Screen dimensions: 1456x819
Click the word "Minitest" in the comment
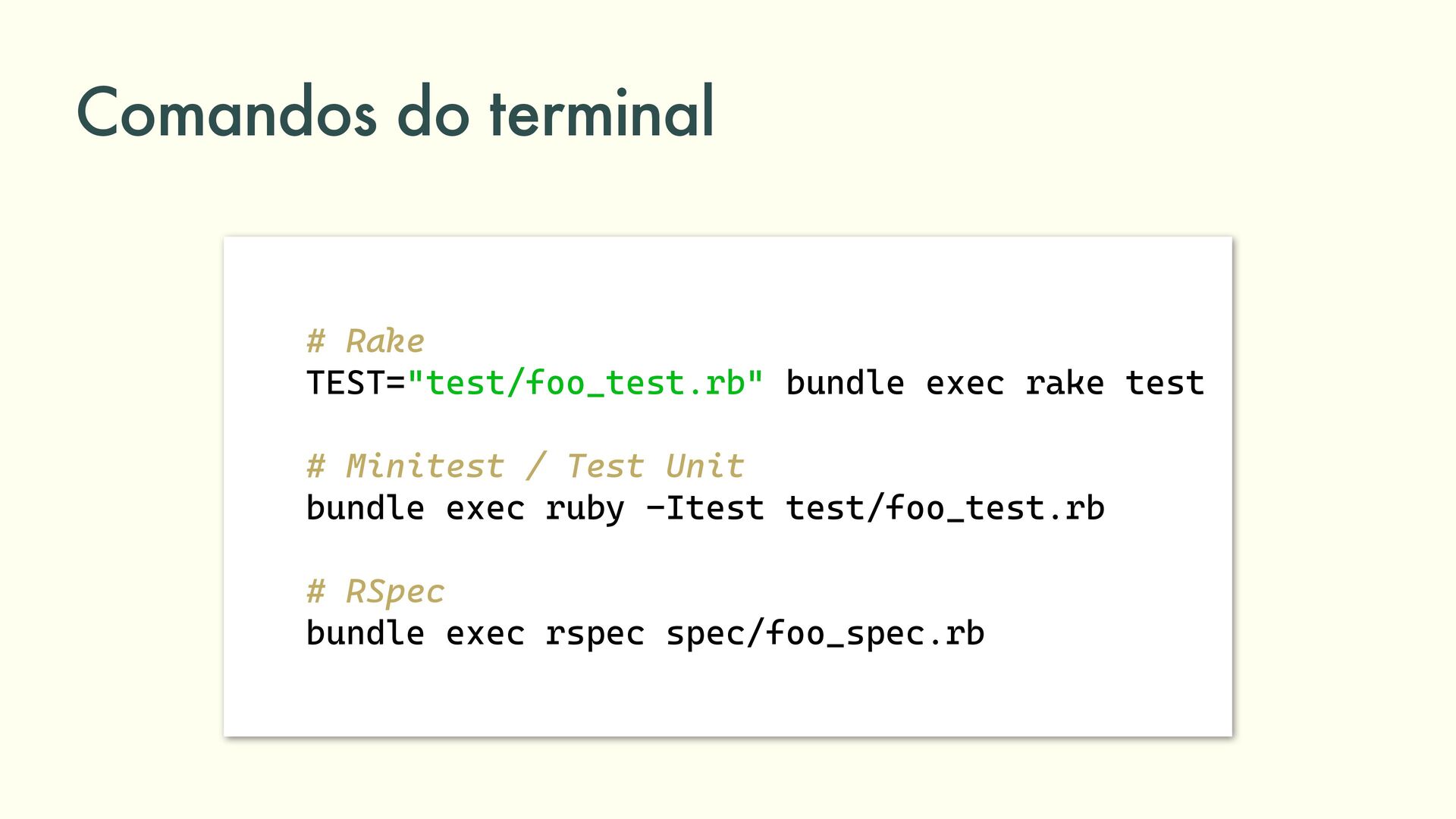click(425, 466)
